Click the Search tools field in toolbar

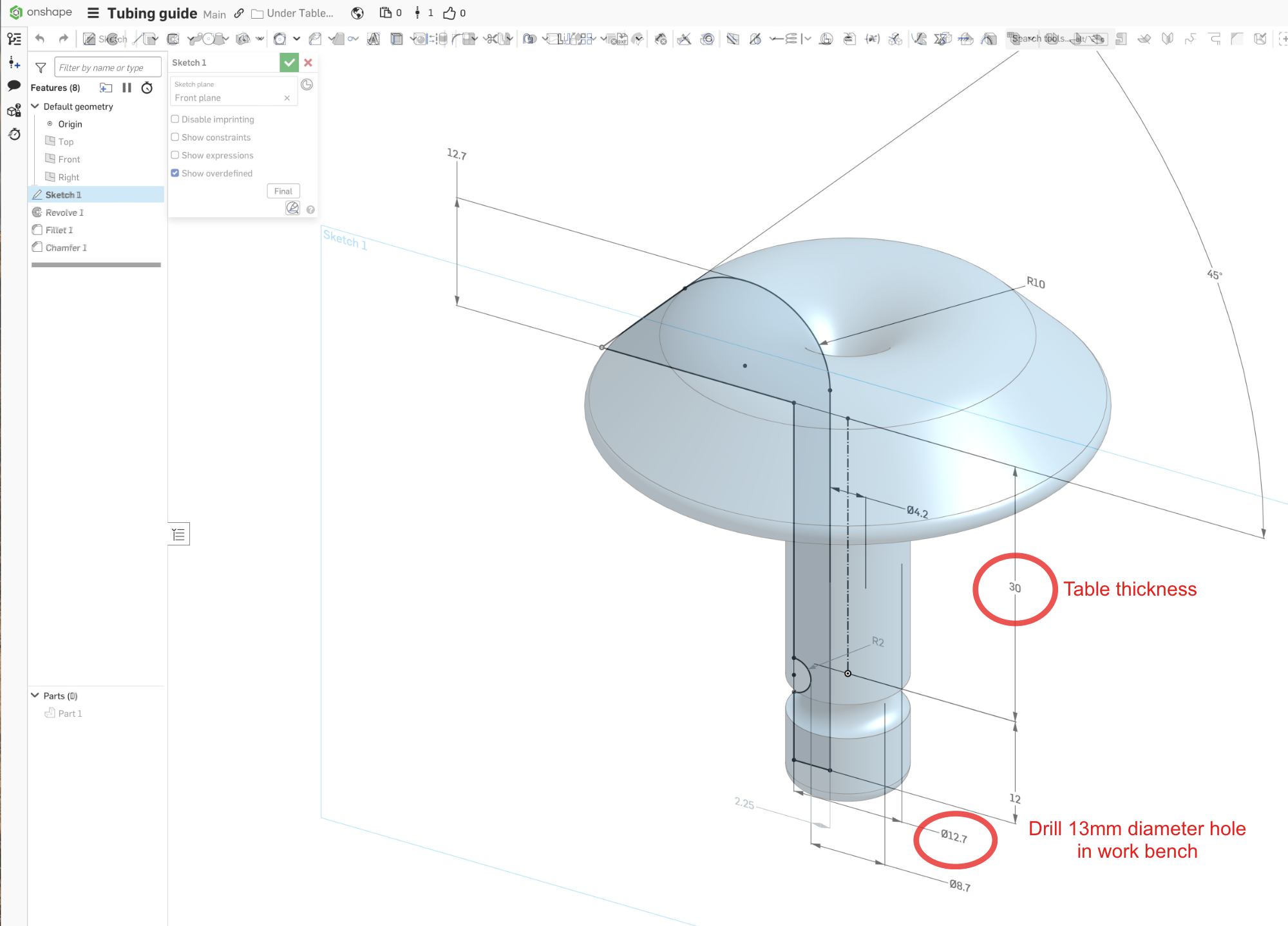(1059, 39)
